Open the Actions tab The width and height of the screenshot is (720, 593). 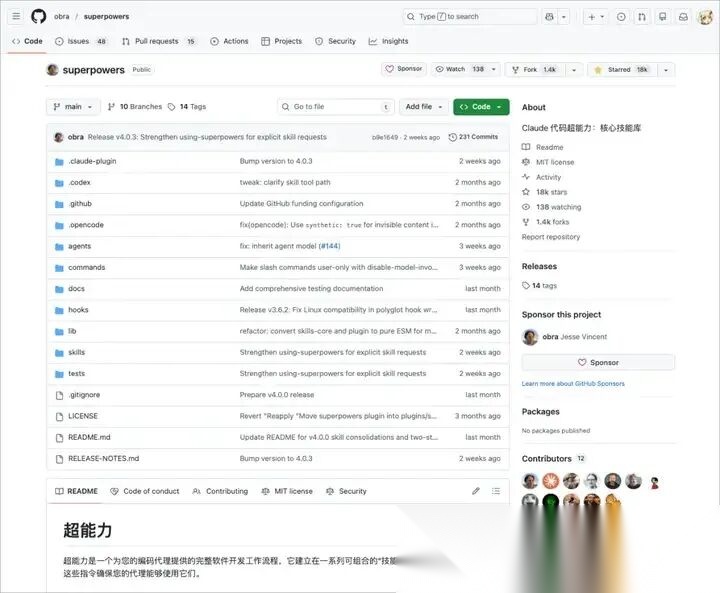[229, 41]
